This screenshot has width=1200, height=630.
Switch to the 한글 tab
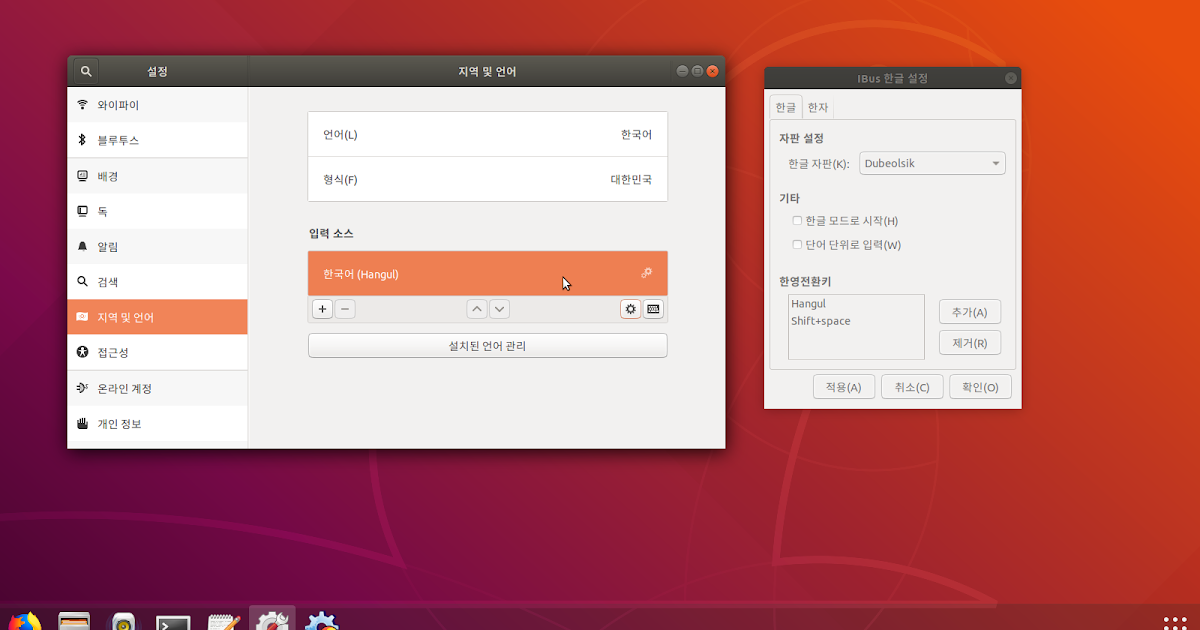[x=786, y=107]
